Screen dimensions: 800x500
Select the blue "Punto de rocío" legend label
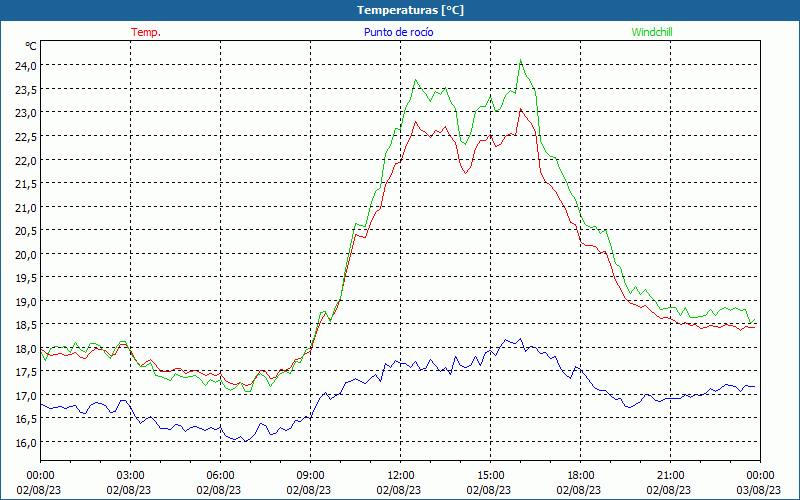click(398, 32)
